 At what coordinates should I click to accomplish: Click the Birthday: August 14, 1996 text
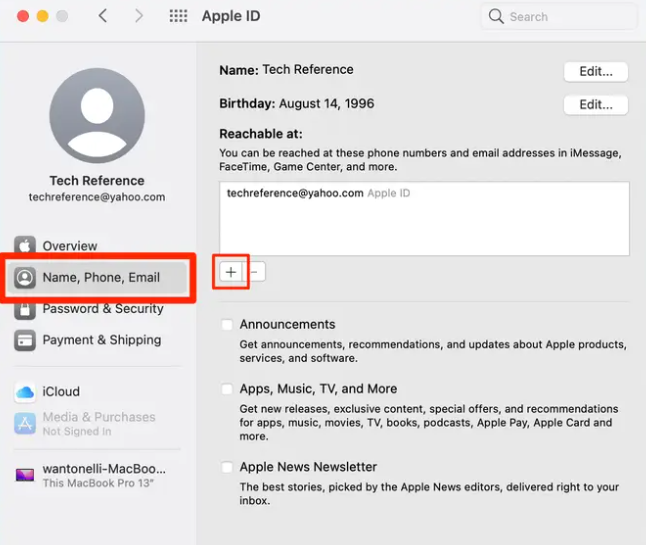click(x=297, y=103)
